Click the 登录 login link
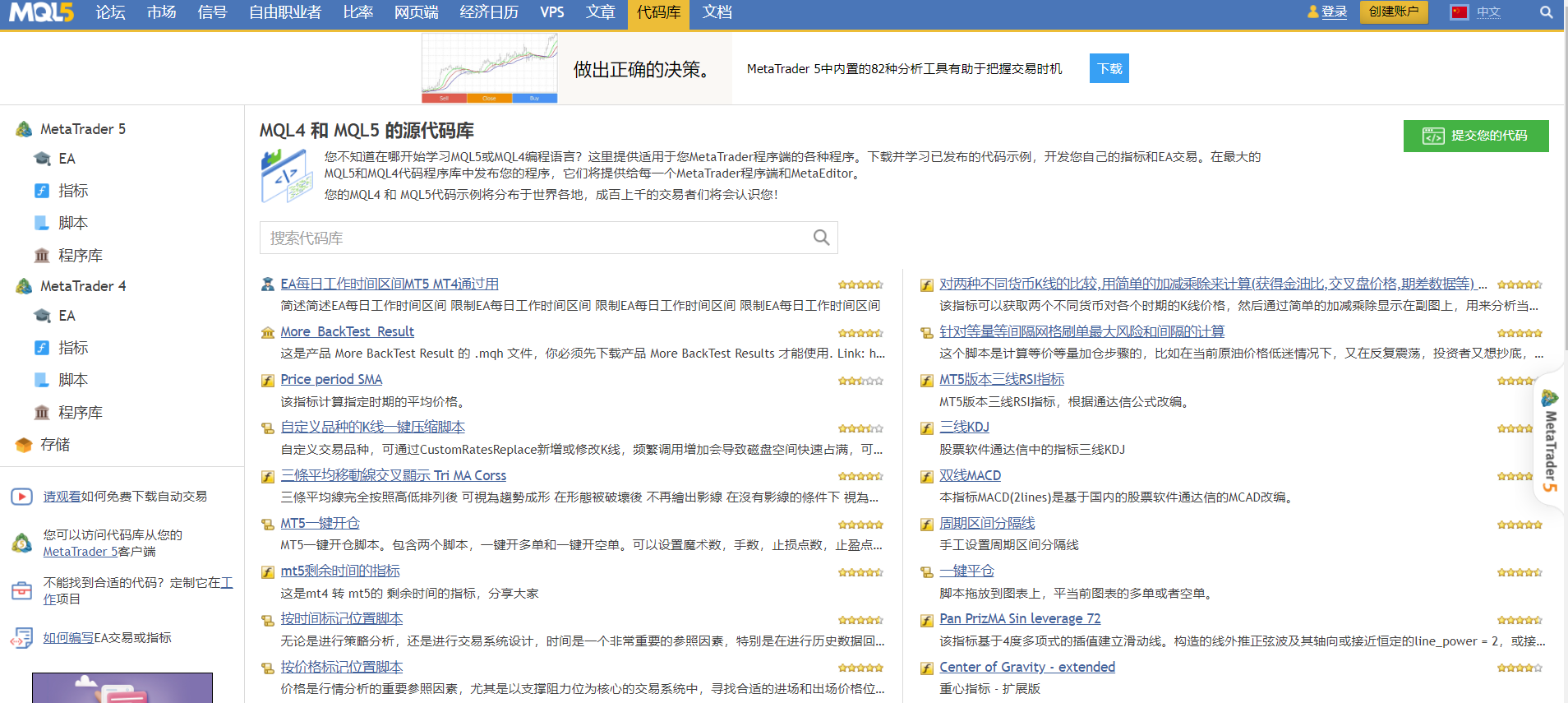Image resolution: width=1568 pixels, height=703 pixels. 1334,12
